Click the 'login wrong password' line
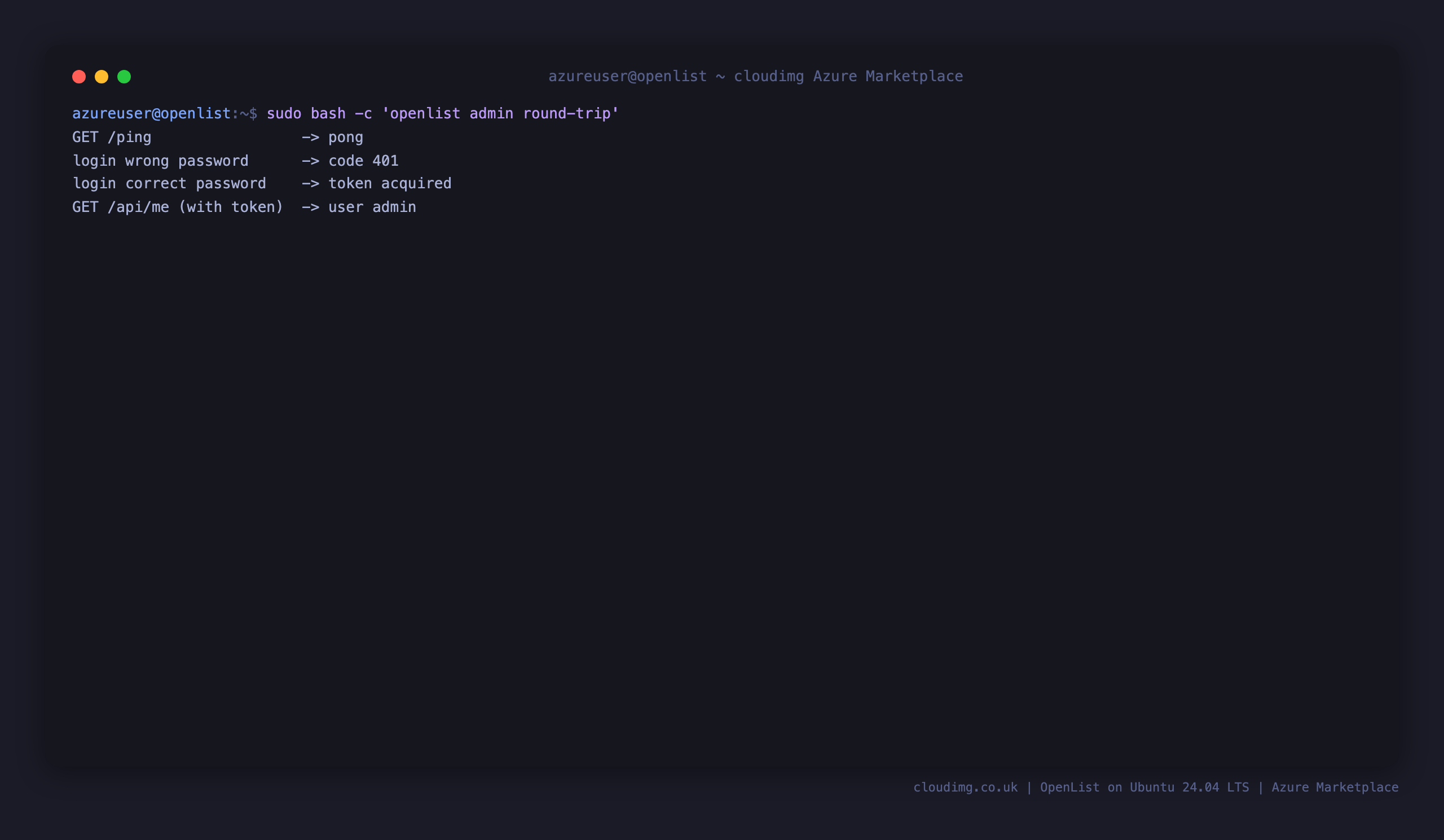This screenshot has width=1444, height=840. 236,161
